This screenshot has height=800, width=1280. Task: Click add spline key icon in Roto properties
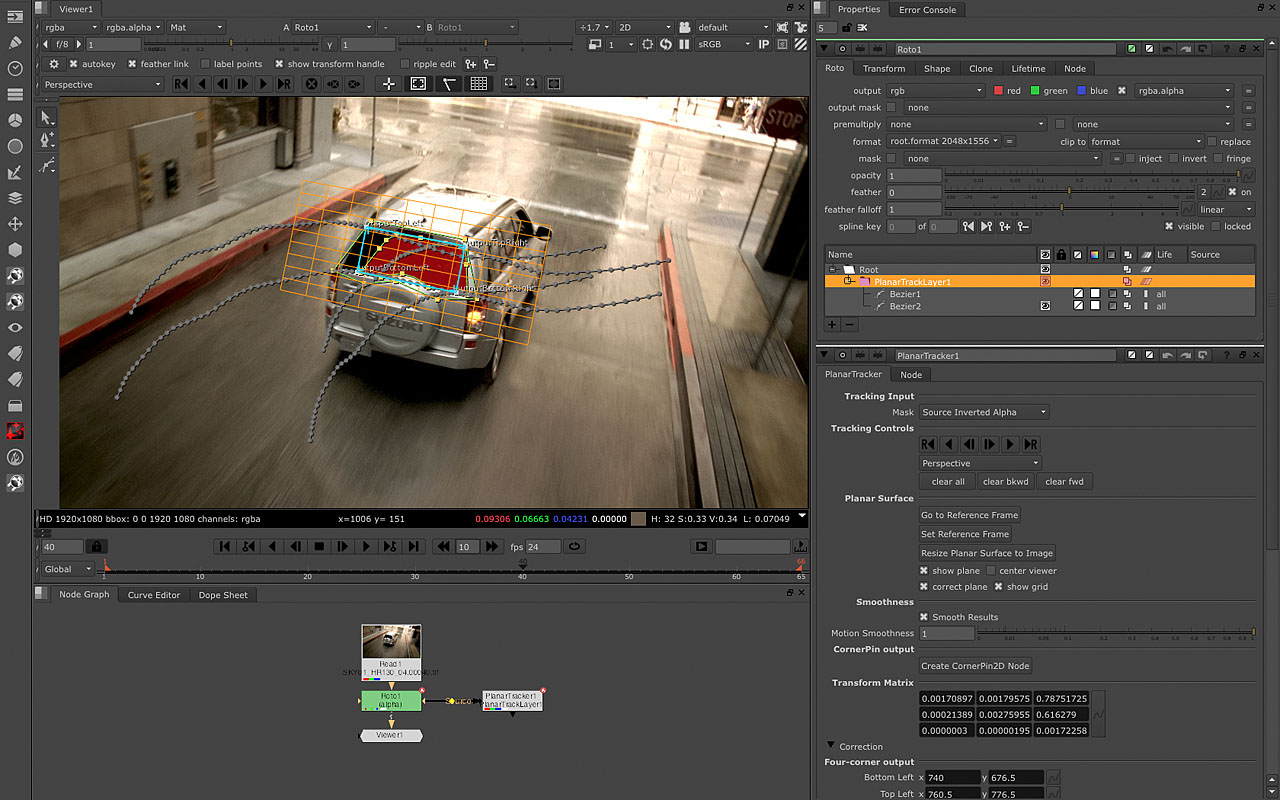1005,227
